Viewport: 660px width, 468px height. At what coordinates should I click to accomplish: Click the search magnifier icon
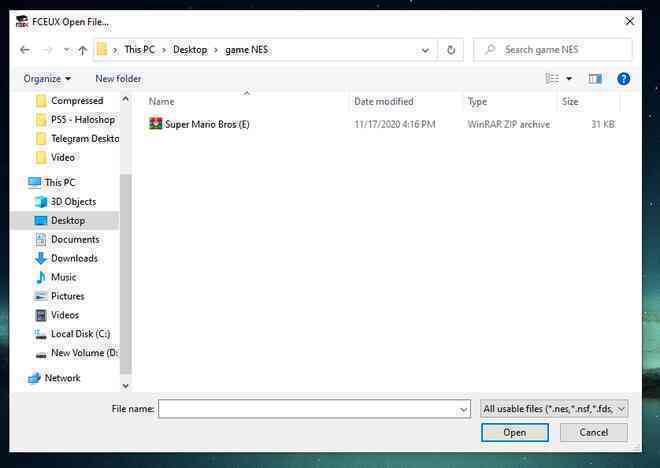coord(490,50)
